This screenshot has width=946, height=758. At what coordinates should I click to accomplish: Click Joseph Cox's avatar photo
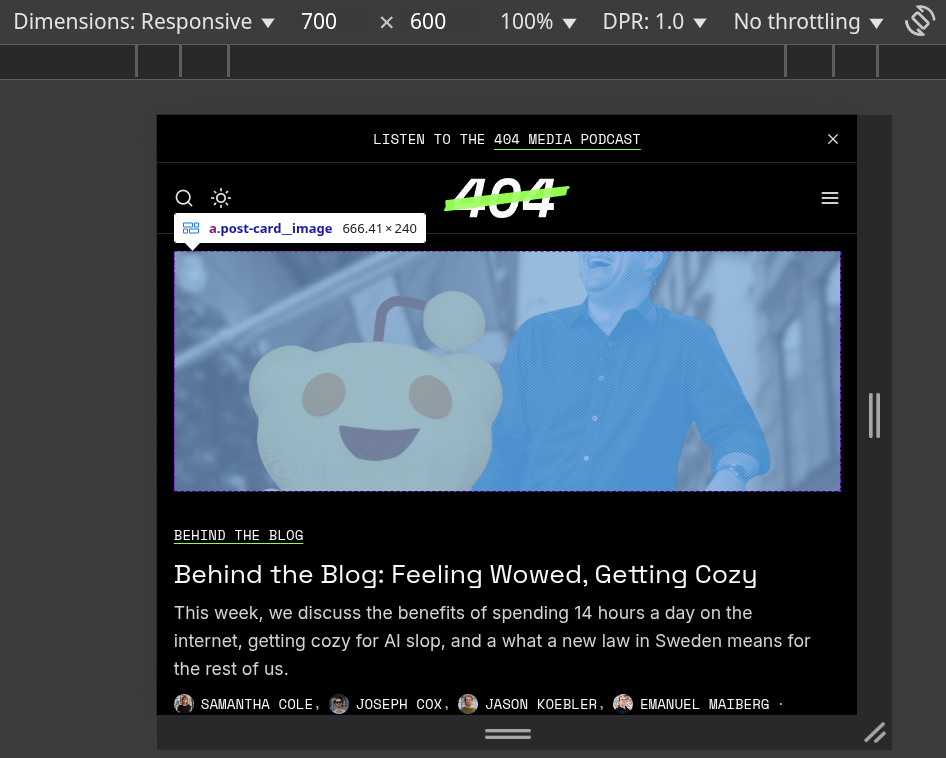pyautogui.click(x=338, y=704)
